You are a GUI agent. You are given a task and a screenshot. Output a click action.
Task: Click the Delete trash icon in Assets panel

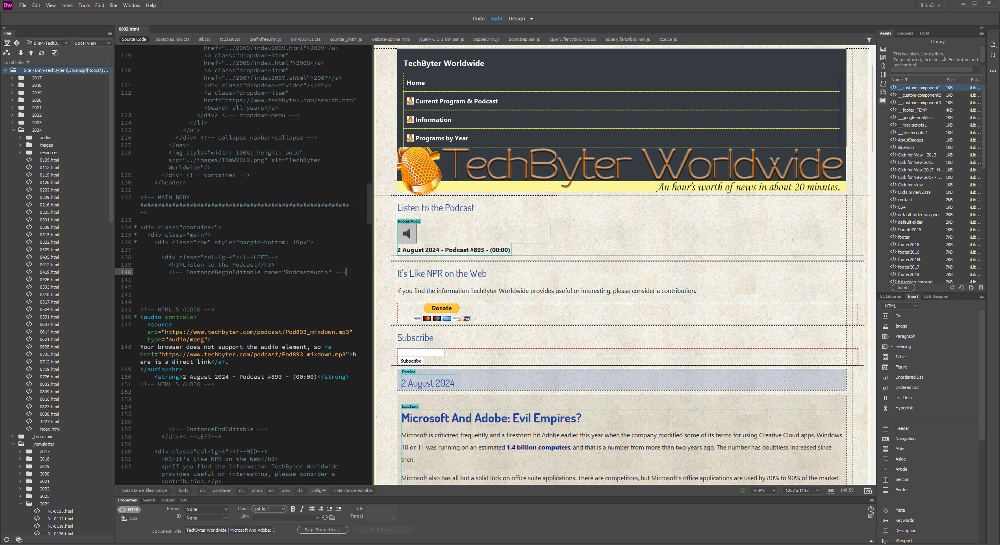click(981, 287)
